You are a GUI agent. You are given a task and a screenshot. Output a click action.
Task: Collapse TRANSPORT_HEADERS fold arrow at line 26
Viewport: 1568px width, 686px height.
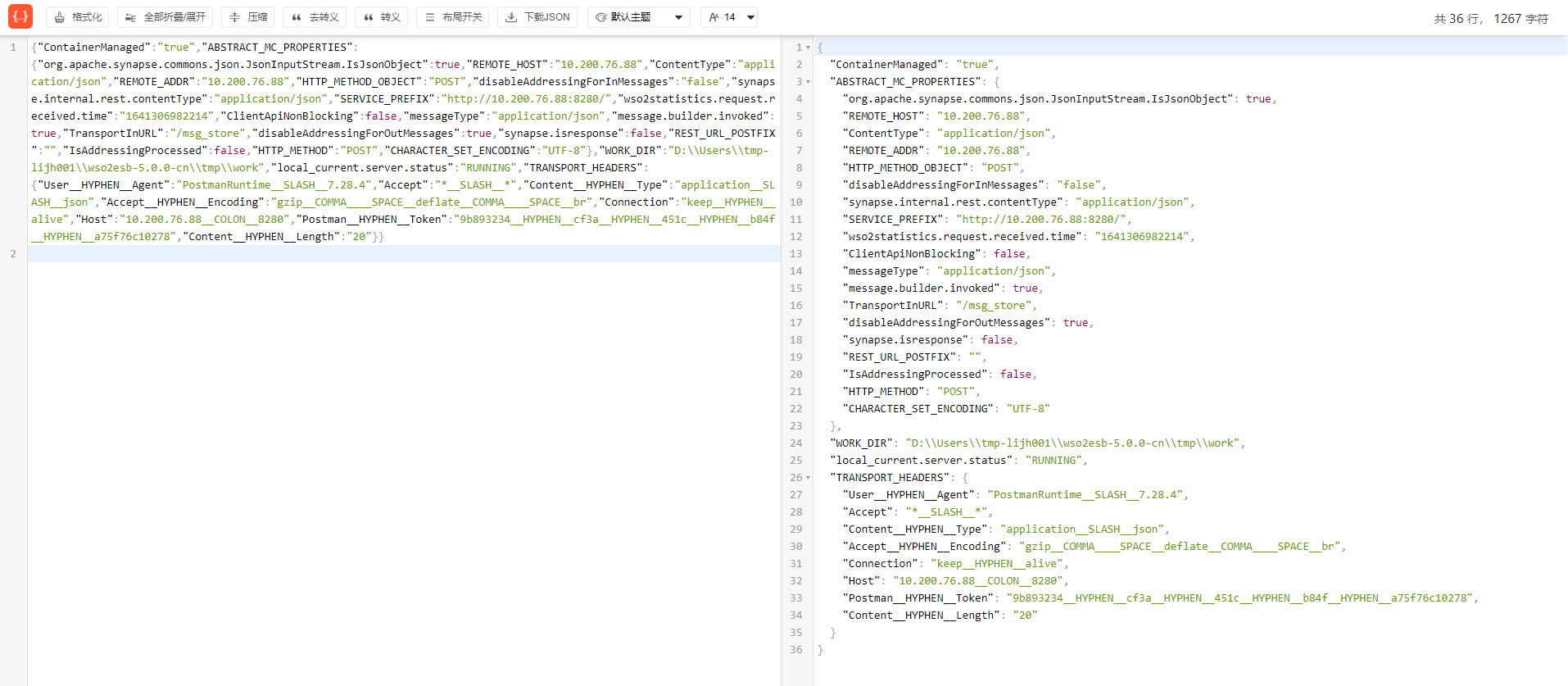click(808, 478)
